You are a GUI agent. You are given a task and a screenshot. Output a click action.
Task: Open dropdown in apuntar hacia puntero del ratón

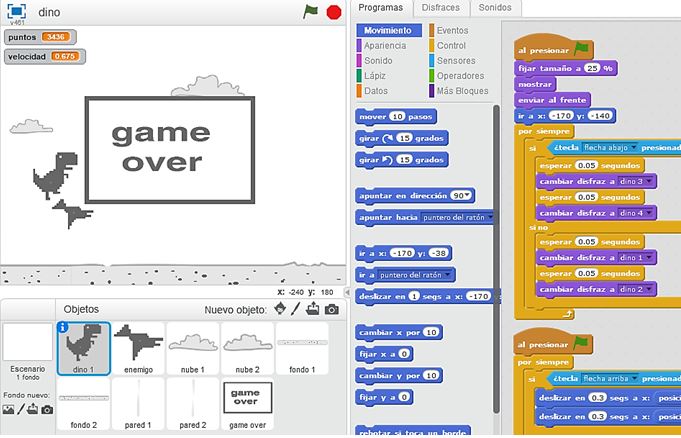tap(490, 217)
